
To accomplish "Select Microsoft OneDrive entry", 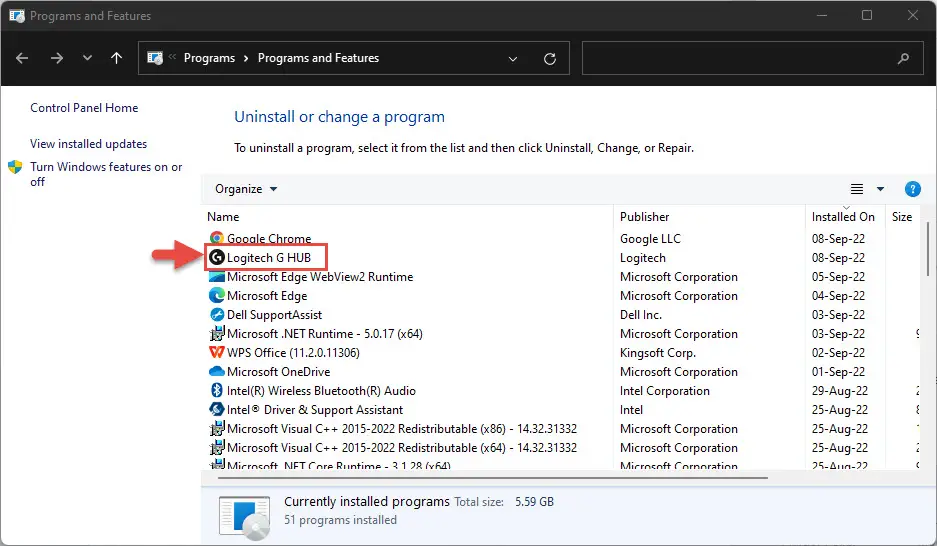I will coord(278,372).
